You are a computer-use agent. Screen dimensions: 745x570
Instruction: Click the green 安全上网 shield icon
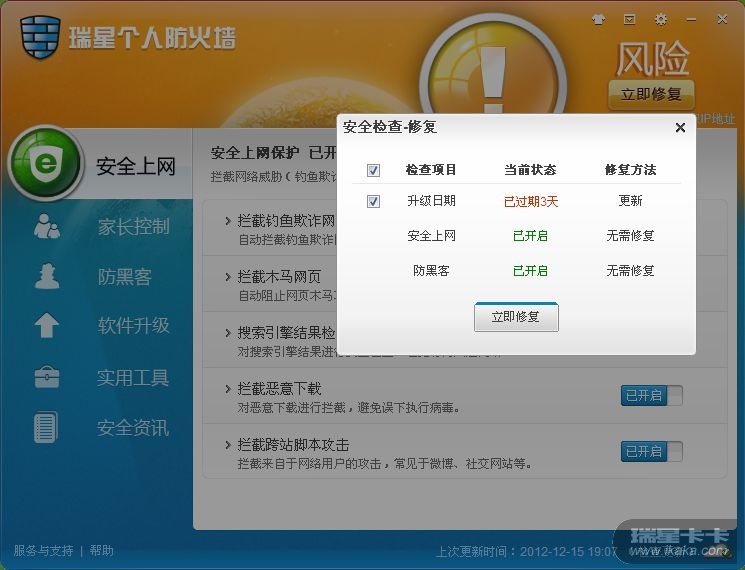pyautogui.click(x=46, y=163)
